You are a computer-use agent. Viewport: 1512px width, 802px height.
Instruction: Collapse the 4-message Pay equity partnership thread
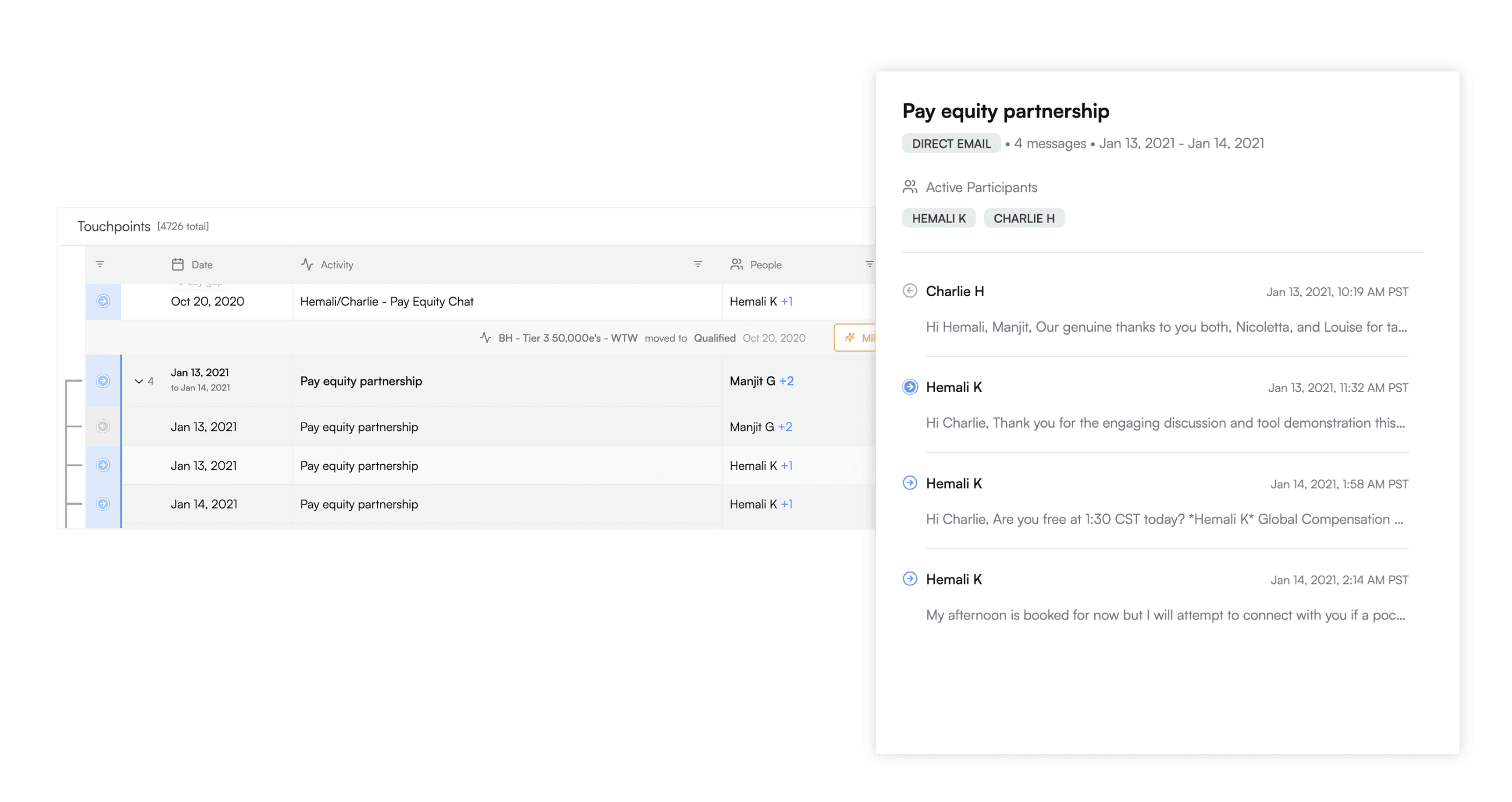(139, 381)
